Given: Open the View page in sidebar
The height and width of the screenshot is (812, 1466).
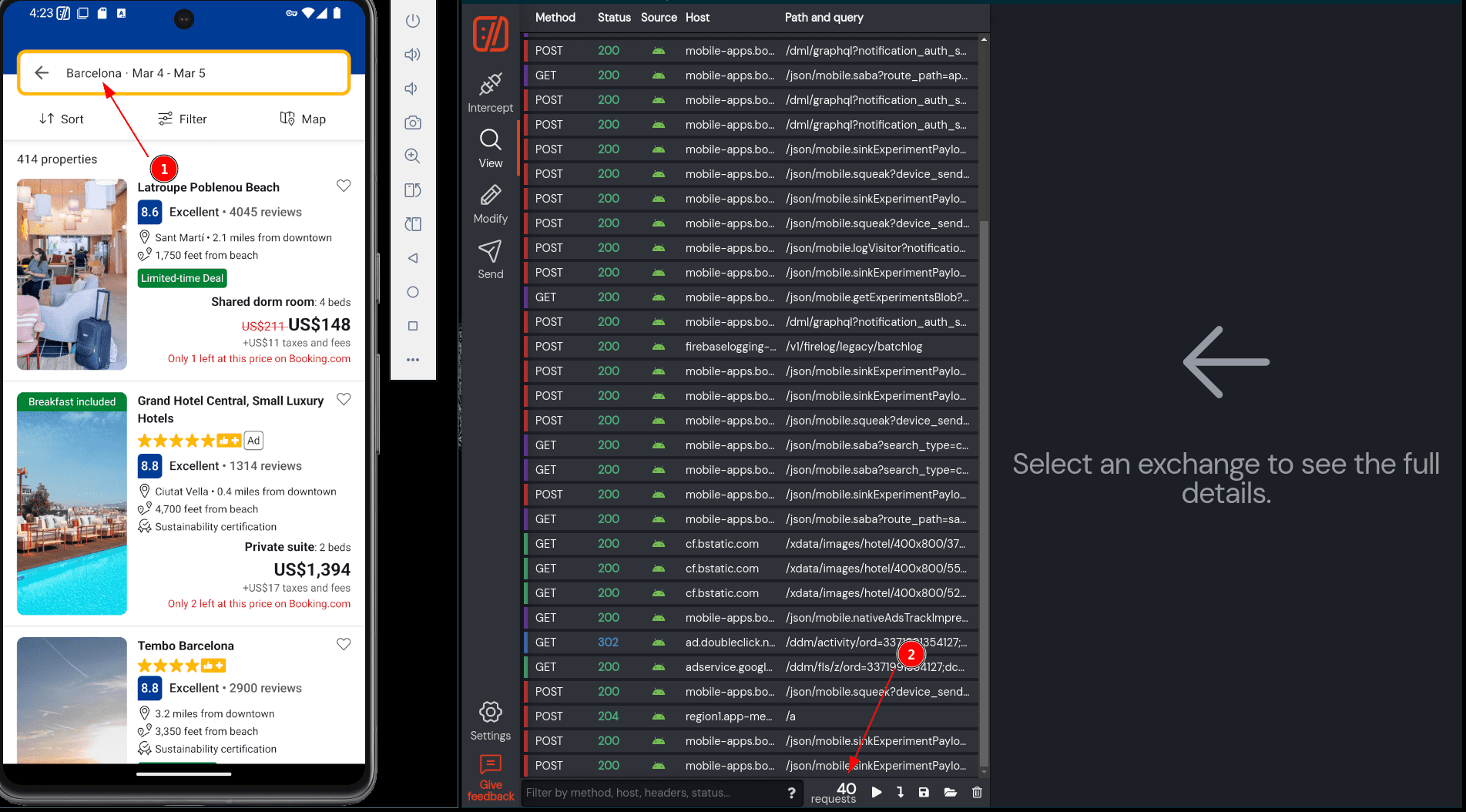Looking at the screenshot, I should coord(490,149).
